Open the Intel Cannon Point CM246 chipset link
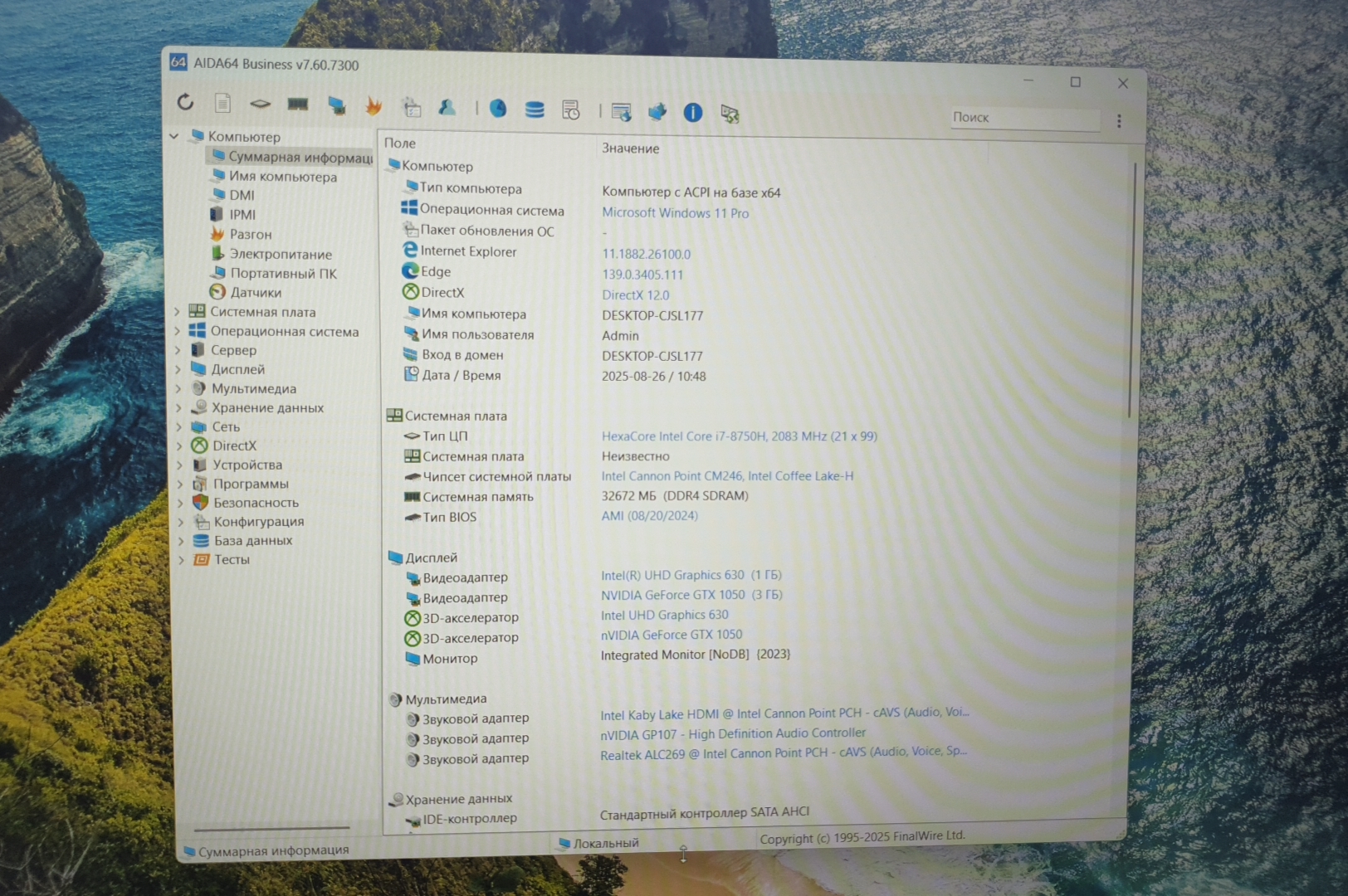Image resolution: width=1348 pixels, height=896 pixels. tap(727, 476)
